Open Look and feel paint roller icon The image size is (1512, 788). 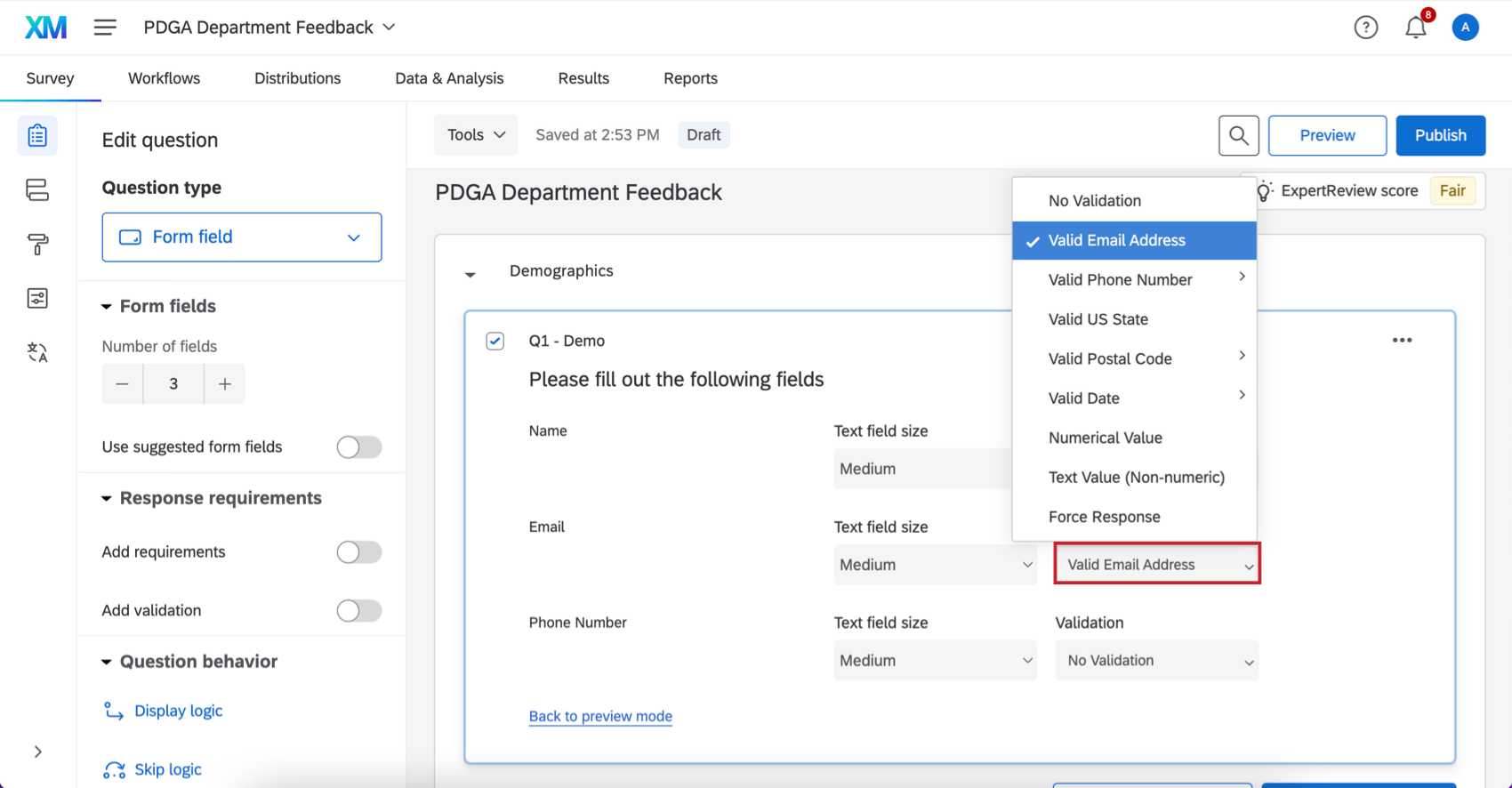pyautogui.click(x=37, y=244)
